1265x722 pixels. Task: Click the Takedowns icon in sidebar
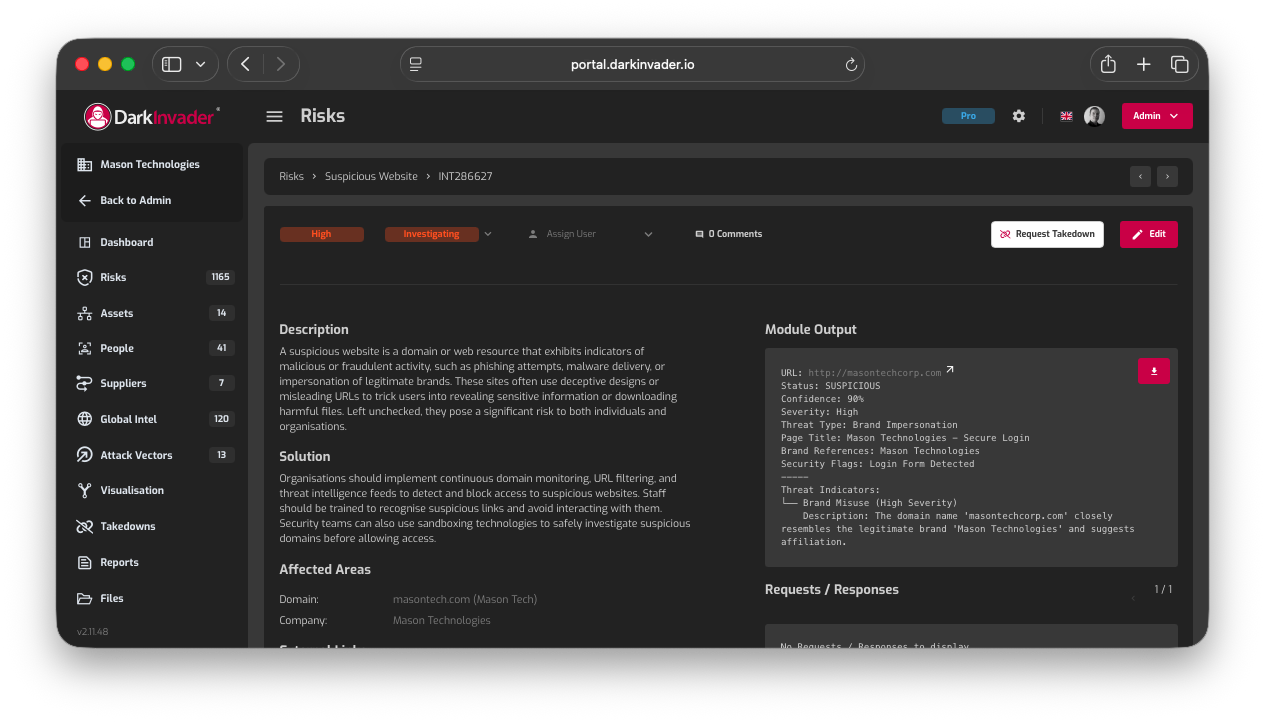84,526
